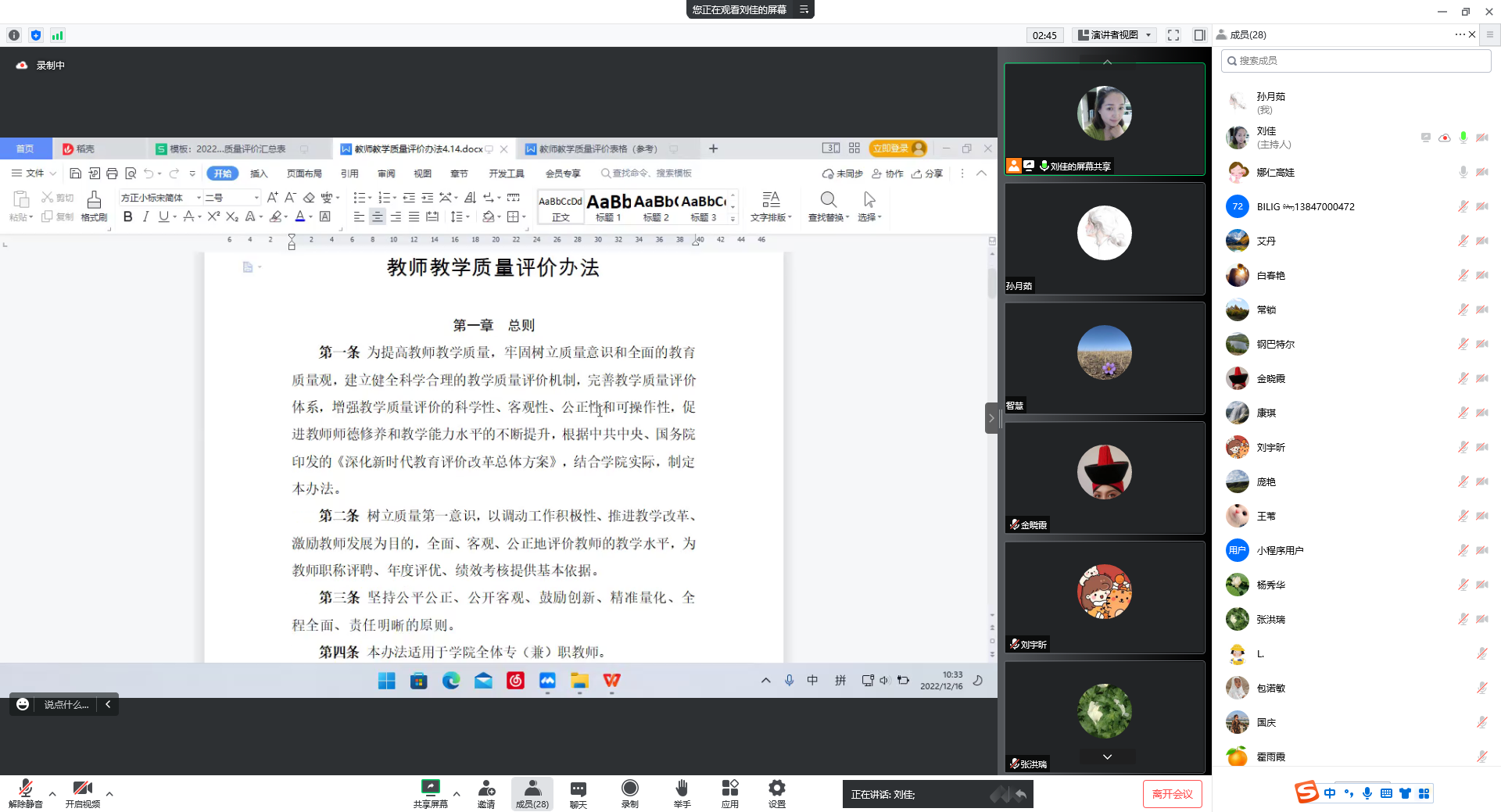Switch to 插入 ribbon tab in WPS
Viewport: 1501px width, 812px height.
259,173
